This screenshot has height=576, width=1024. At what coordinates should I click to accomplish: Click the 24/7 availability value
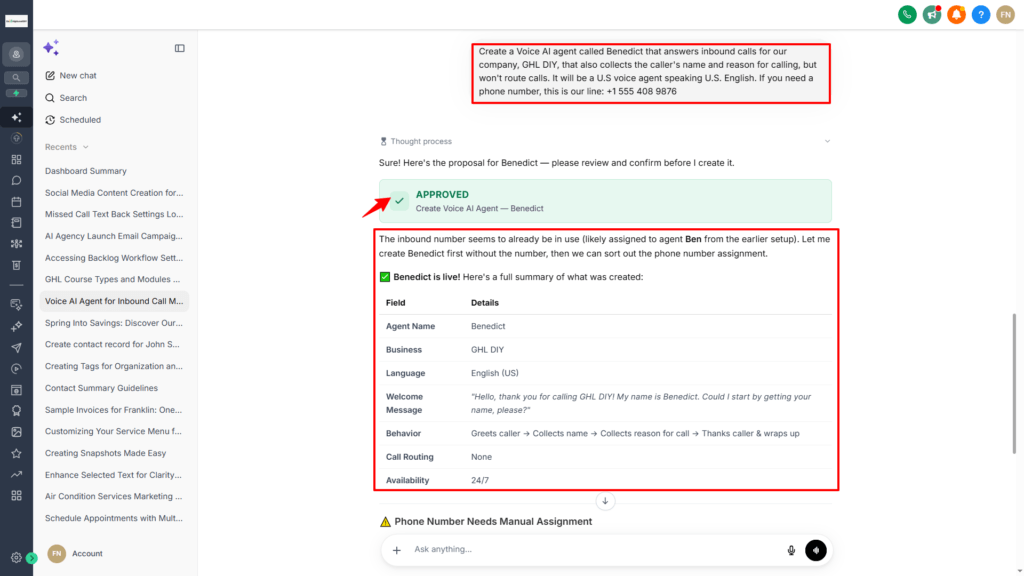pyautogui.click(x=480, y=480)
